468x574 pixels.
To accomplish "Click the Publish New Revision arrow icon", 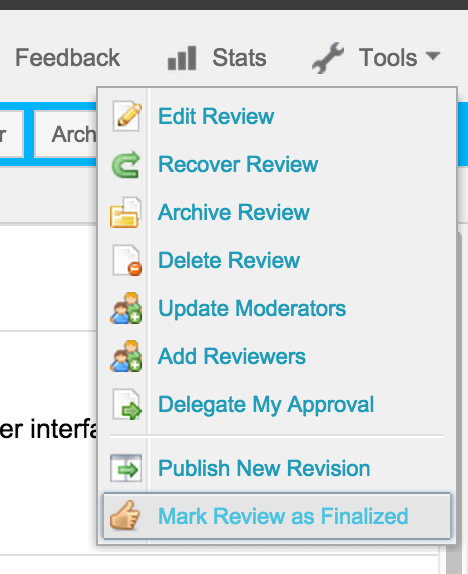I will click(126, 468).
